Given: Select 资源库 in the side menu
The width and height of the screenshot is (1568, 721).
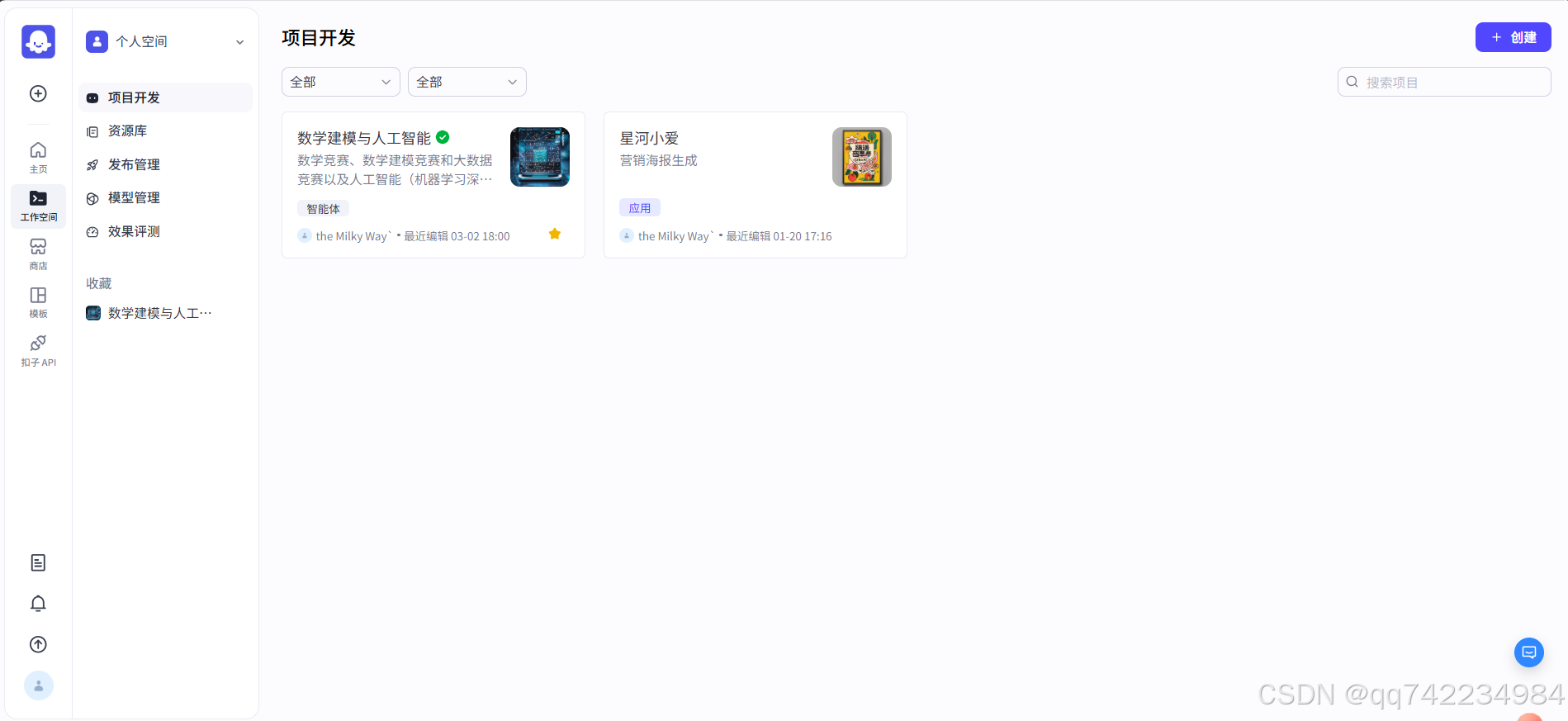Looking at the screenshot, I should 128,130.
